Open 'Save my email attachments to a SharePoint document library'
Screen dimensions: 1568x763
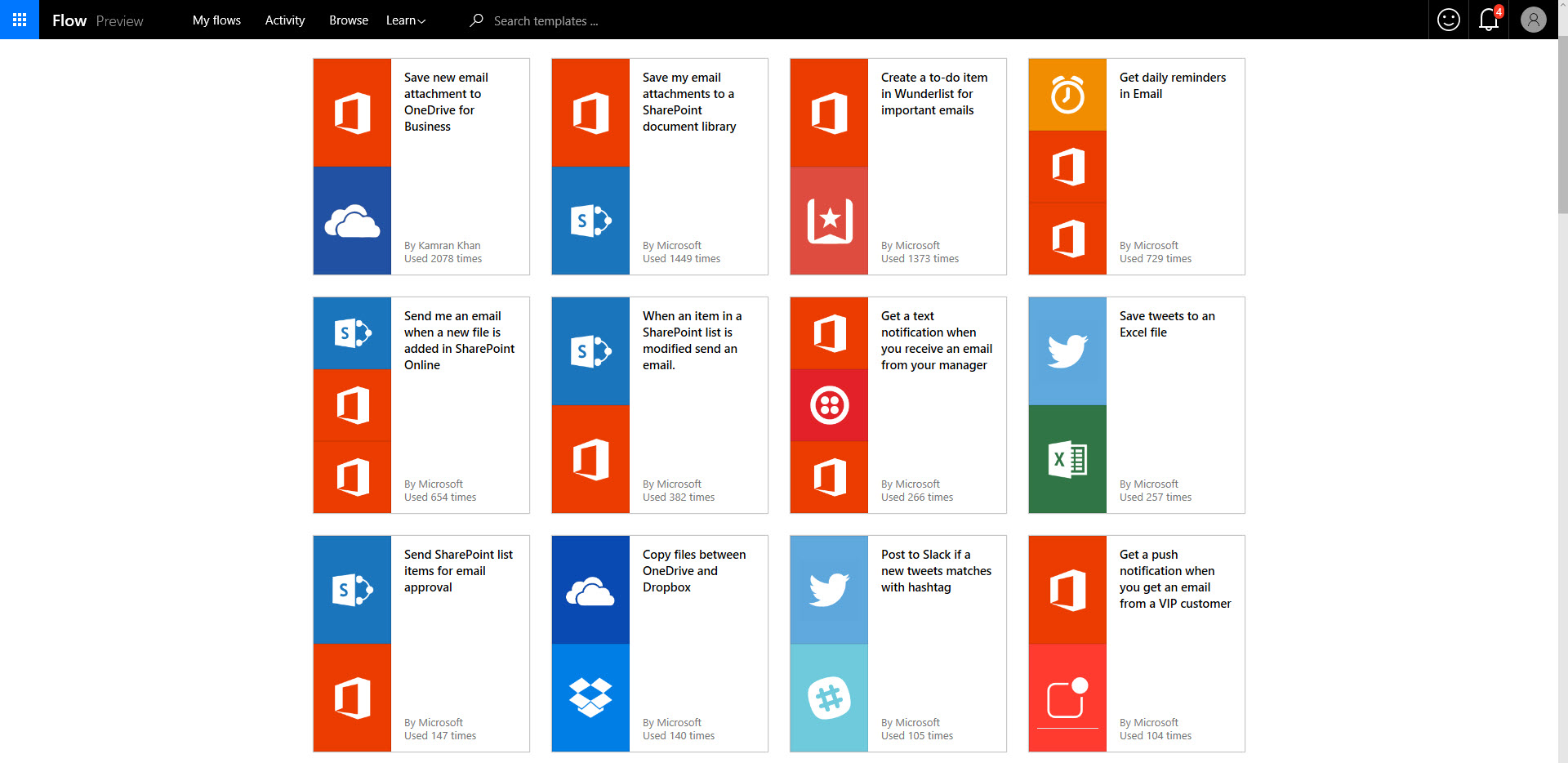[x=689, y=101]
